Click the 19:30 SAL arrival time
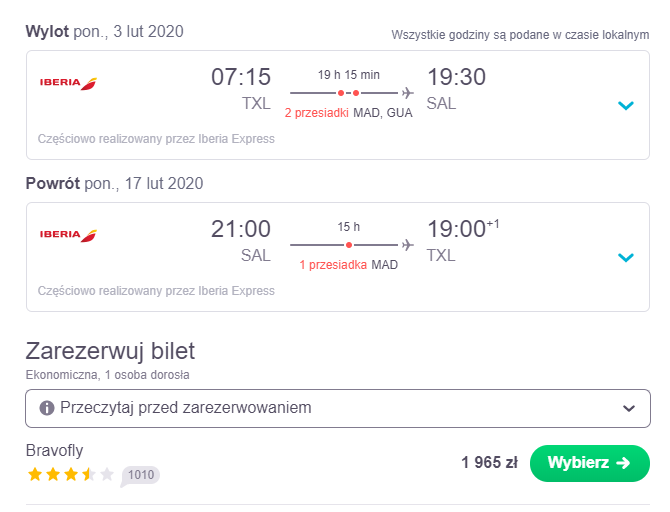 [x=456, y=89]
